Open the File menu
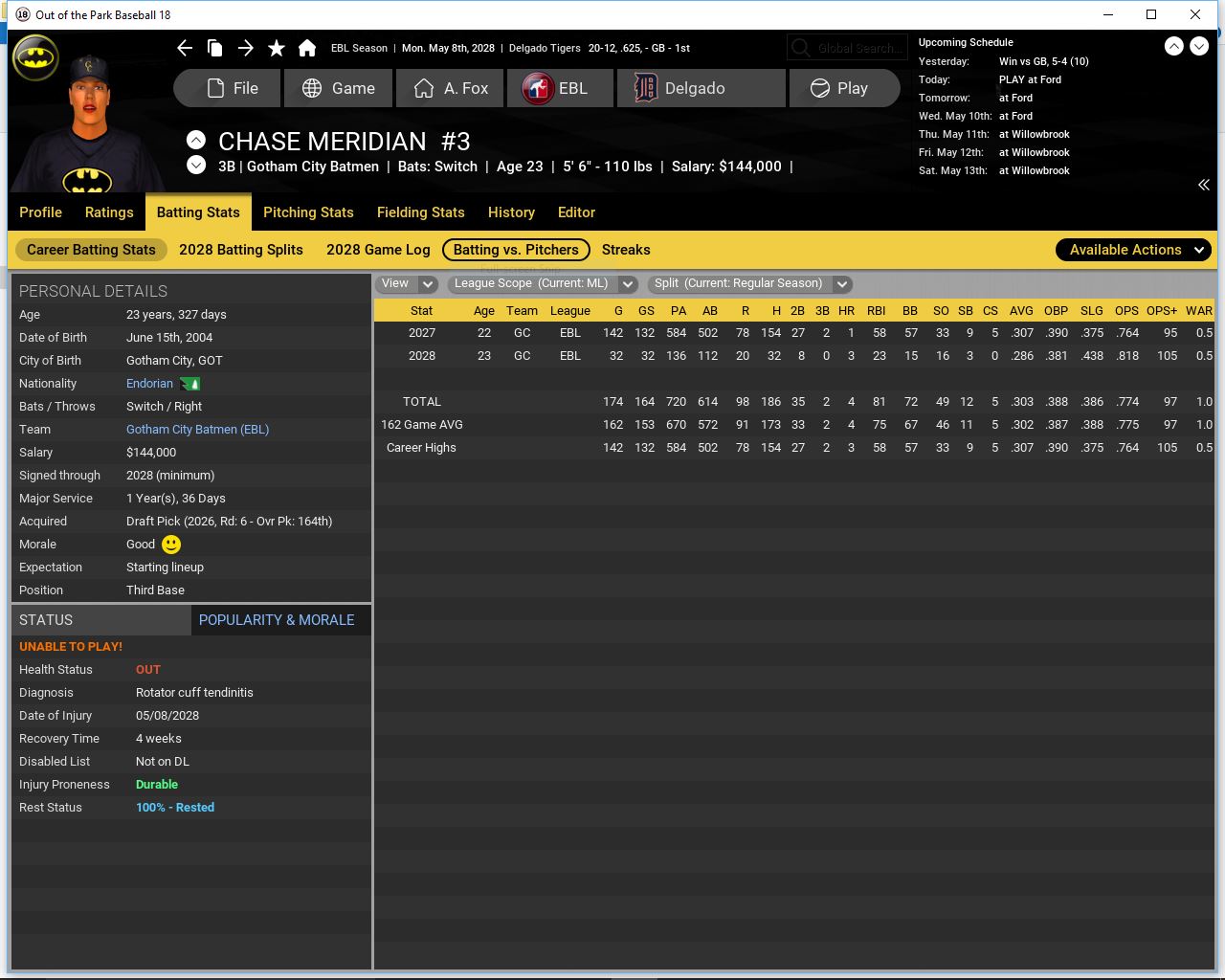The image size is (1225, 980). [228, 88]
